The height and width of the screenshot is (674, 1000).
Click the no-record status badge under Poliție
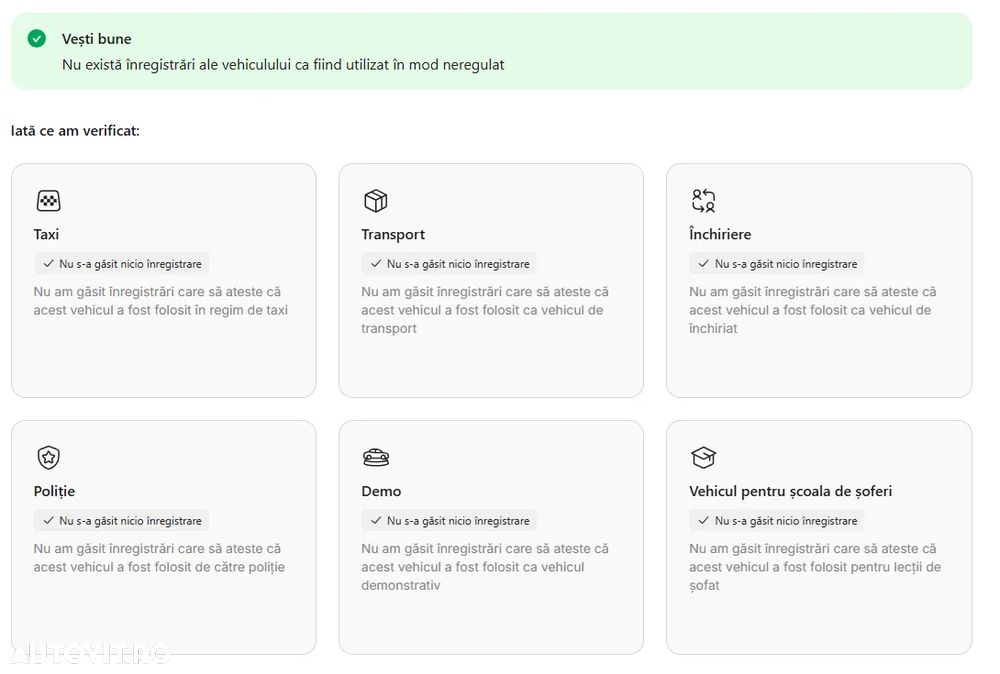tap(122, 521)
